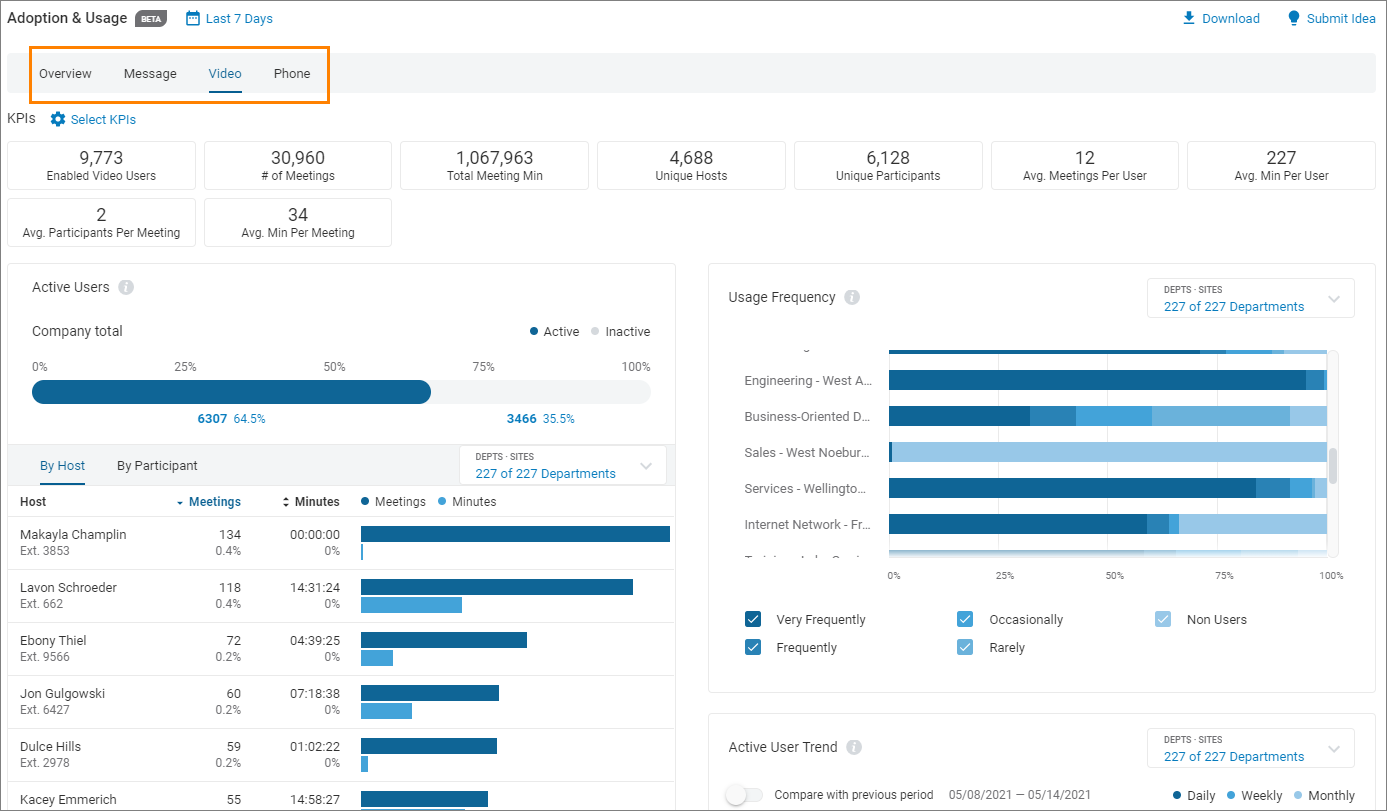The width and height of the screenshot is (1387, 811).
Task: Enable the Compare with previous period toggle
Action: point(744,793)
